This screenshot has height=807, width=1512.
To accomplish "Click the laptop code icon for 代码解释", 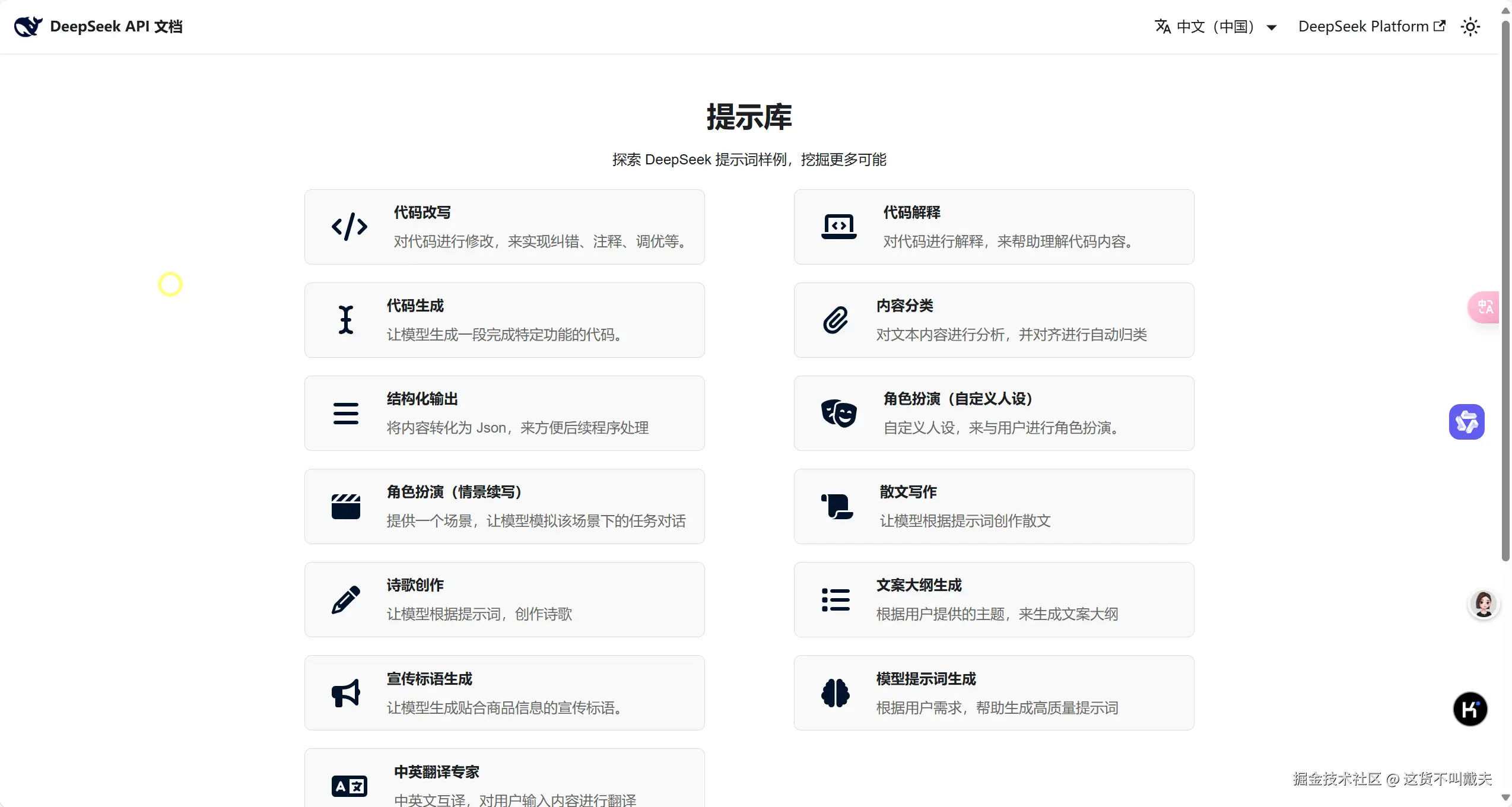I will point(838,227).
